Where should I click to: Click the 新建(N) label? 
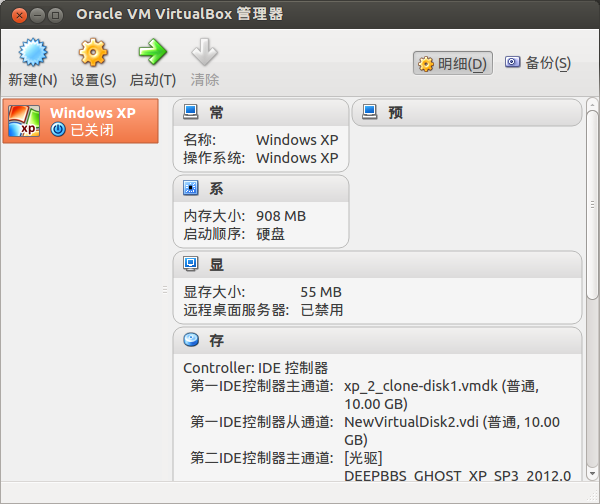click(33, 80)
